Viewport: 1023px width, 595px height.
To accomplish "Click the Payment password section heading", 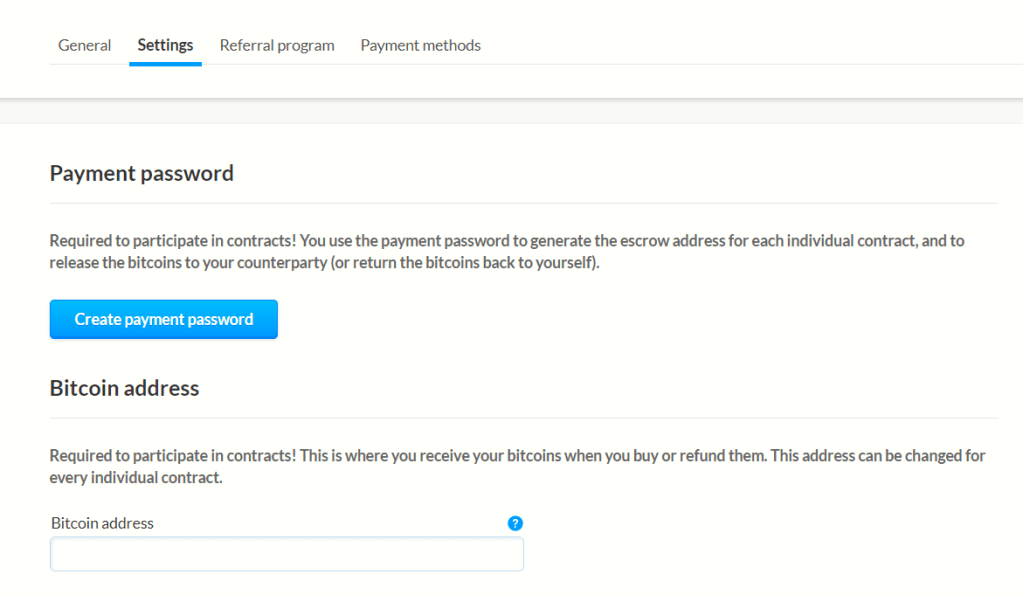I will click(142, 173).
